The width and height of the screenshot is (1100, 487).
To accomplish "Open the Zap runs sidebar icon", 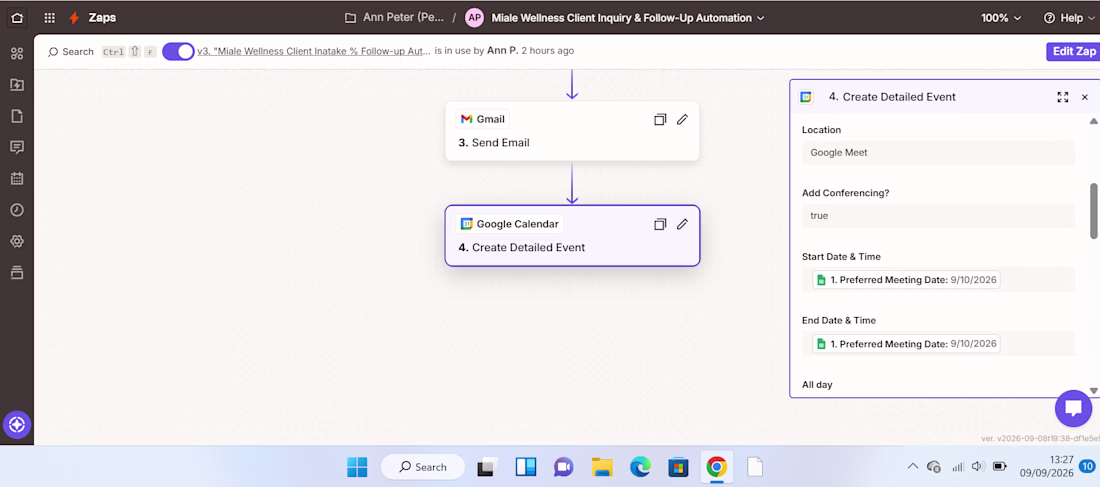I will pos(17,85).
